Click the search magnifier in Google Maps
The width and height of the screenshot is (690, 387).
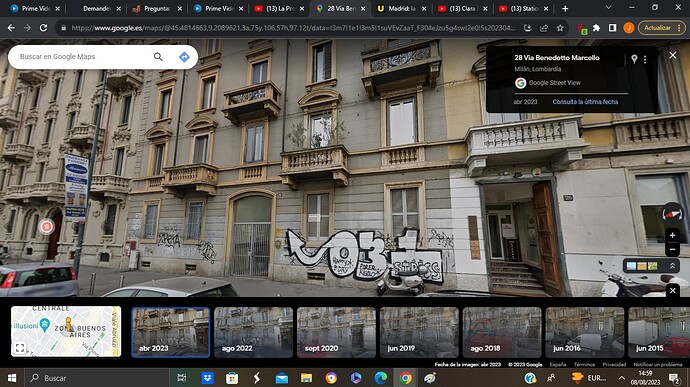click(158, 57)
